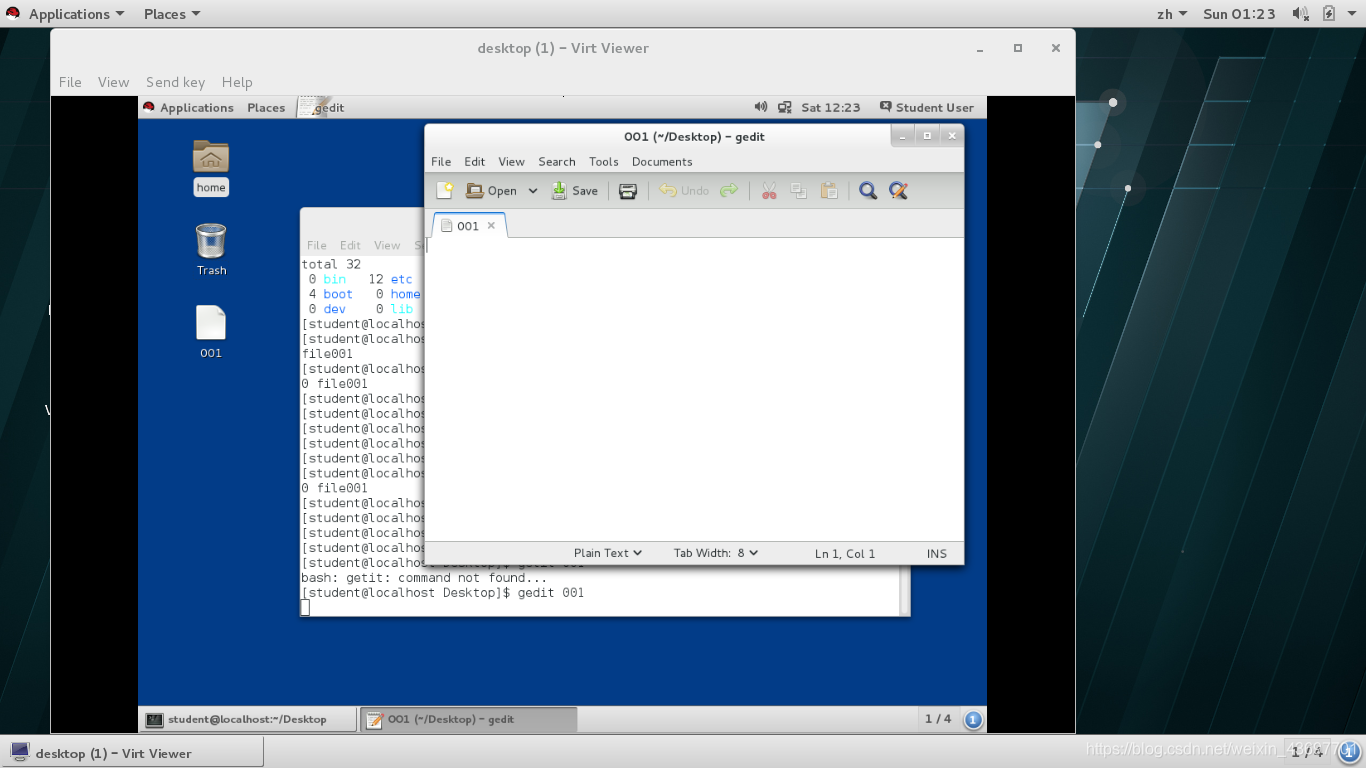1366x768 pixels.
Task: Click the guest network icon
Action: click(784, 107)
